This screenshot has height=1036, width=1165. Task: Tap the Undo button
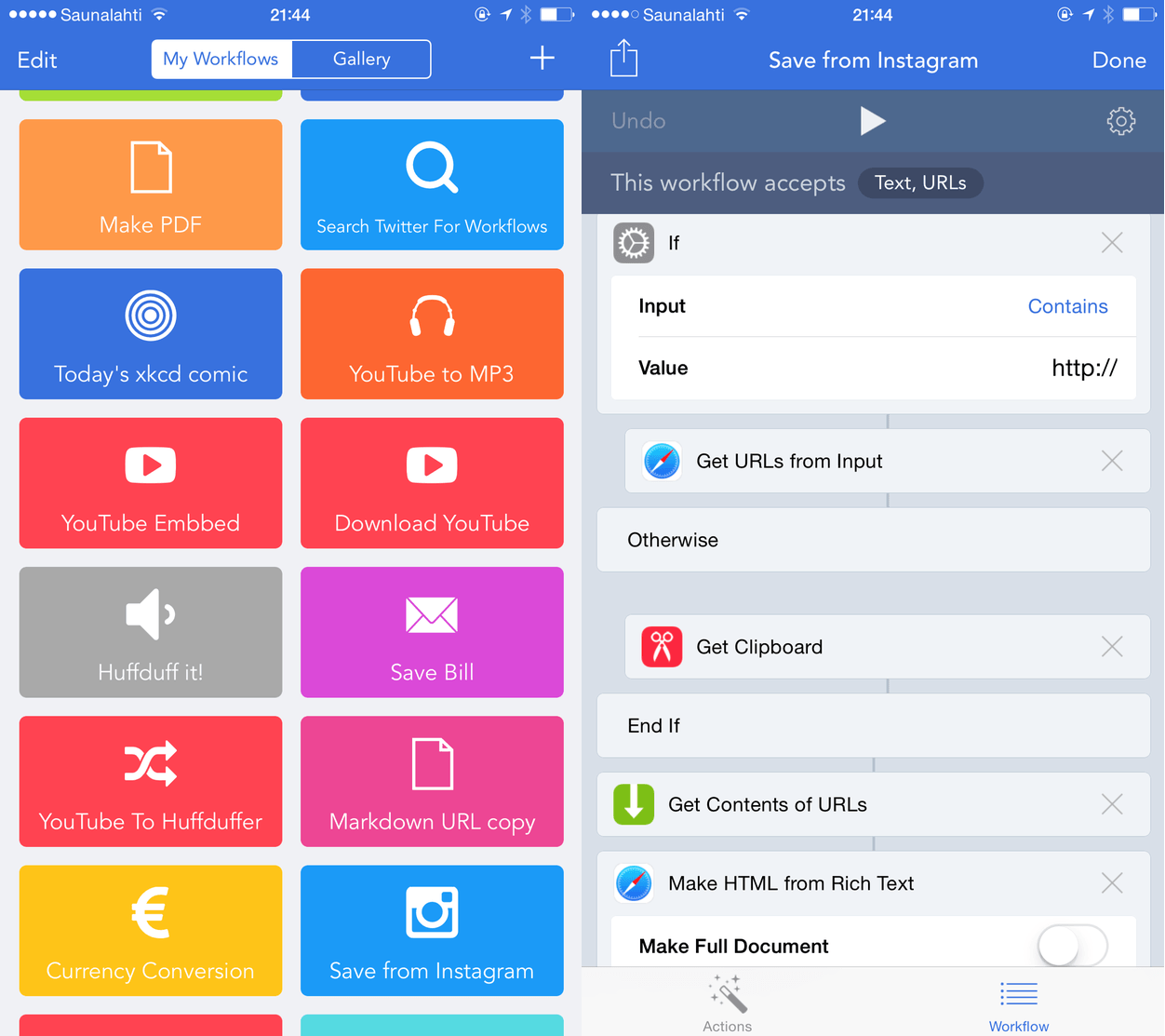(638, 121)
